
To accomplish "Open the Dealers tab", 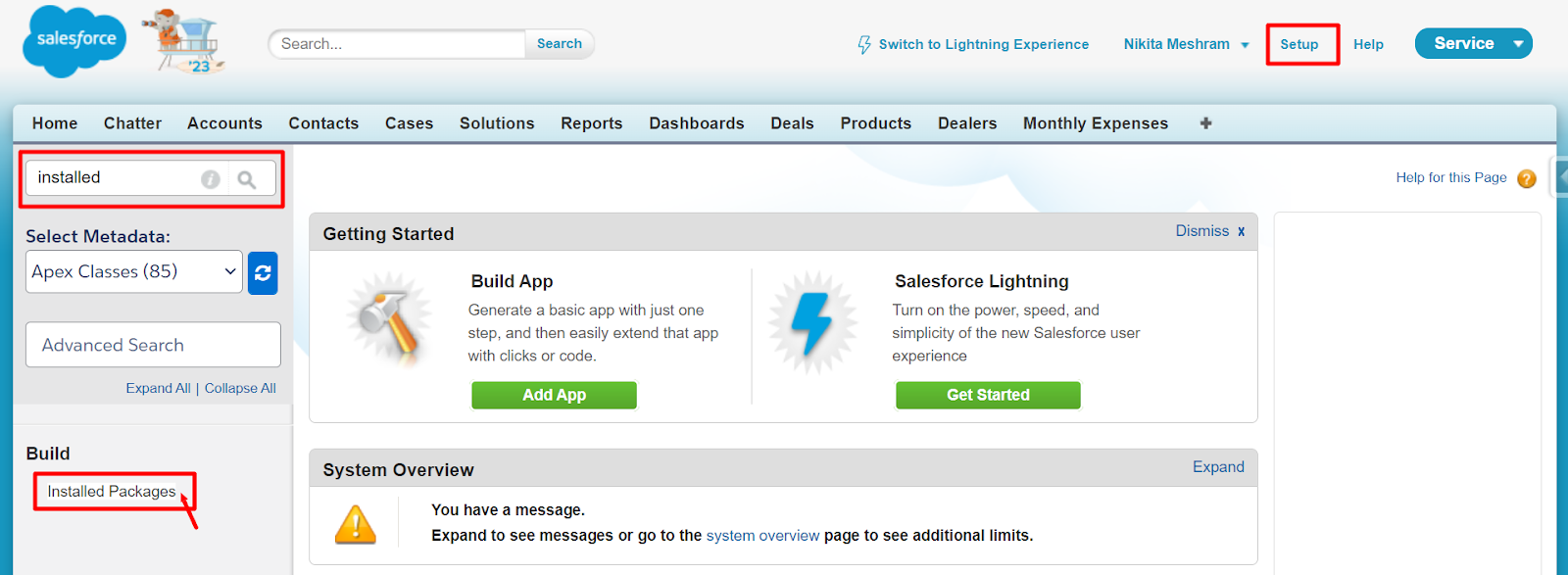I will [967, 123].
